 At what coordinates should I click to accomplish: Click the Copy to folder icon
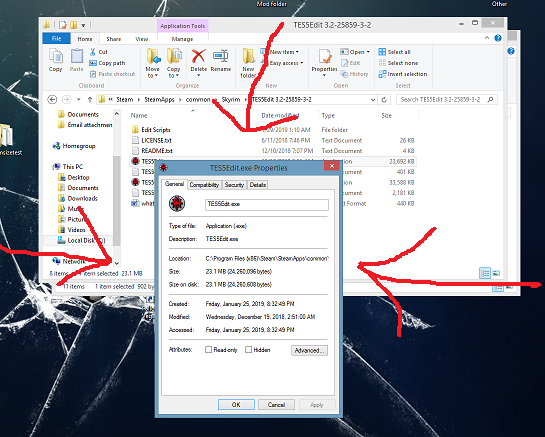point(174,56)
